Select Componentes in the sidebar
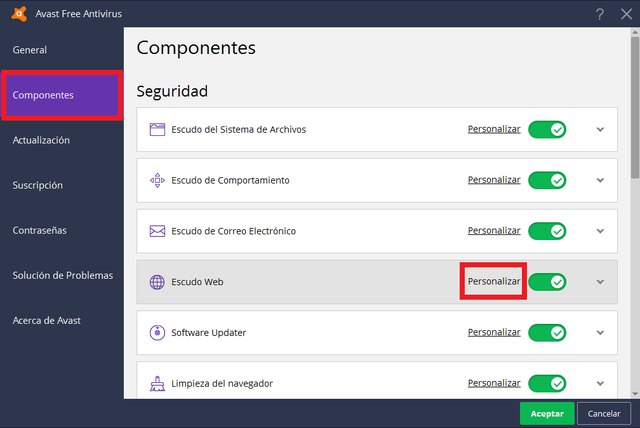 point(62,95)
